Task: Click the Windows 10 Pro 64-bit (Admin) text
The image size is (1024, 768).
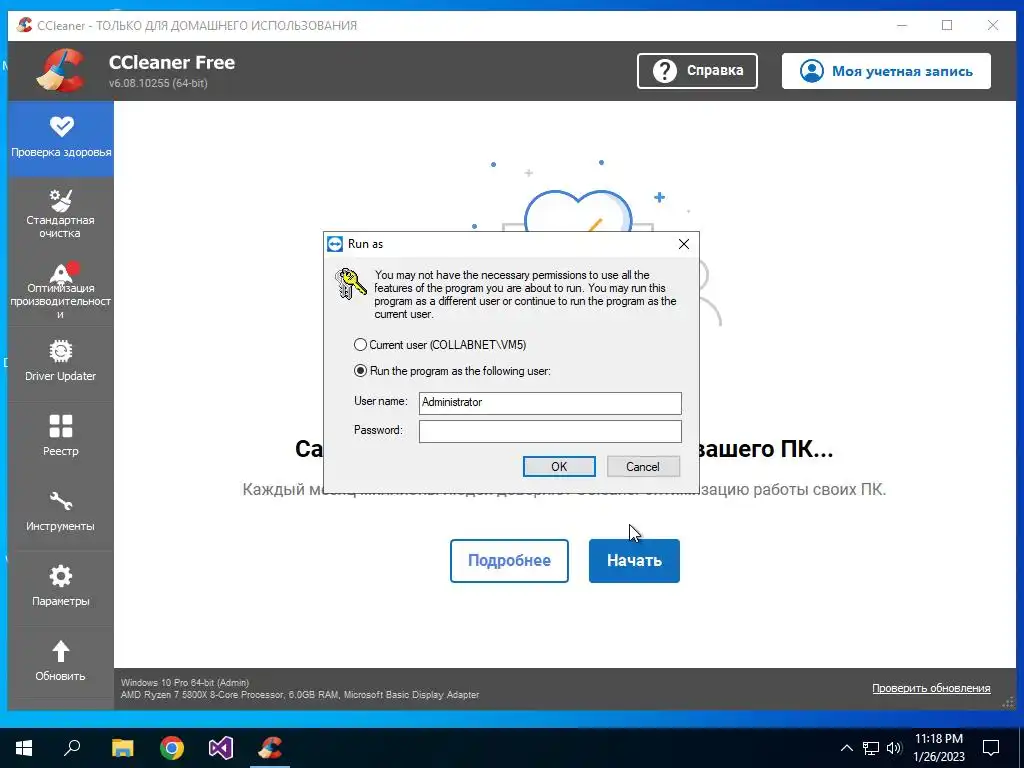Action: click(x=185, y=682)
